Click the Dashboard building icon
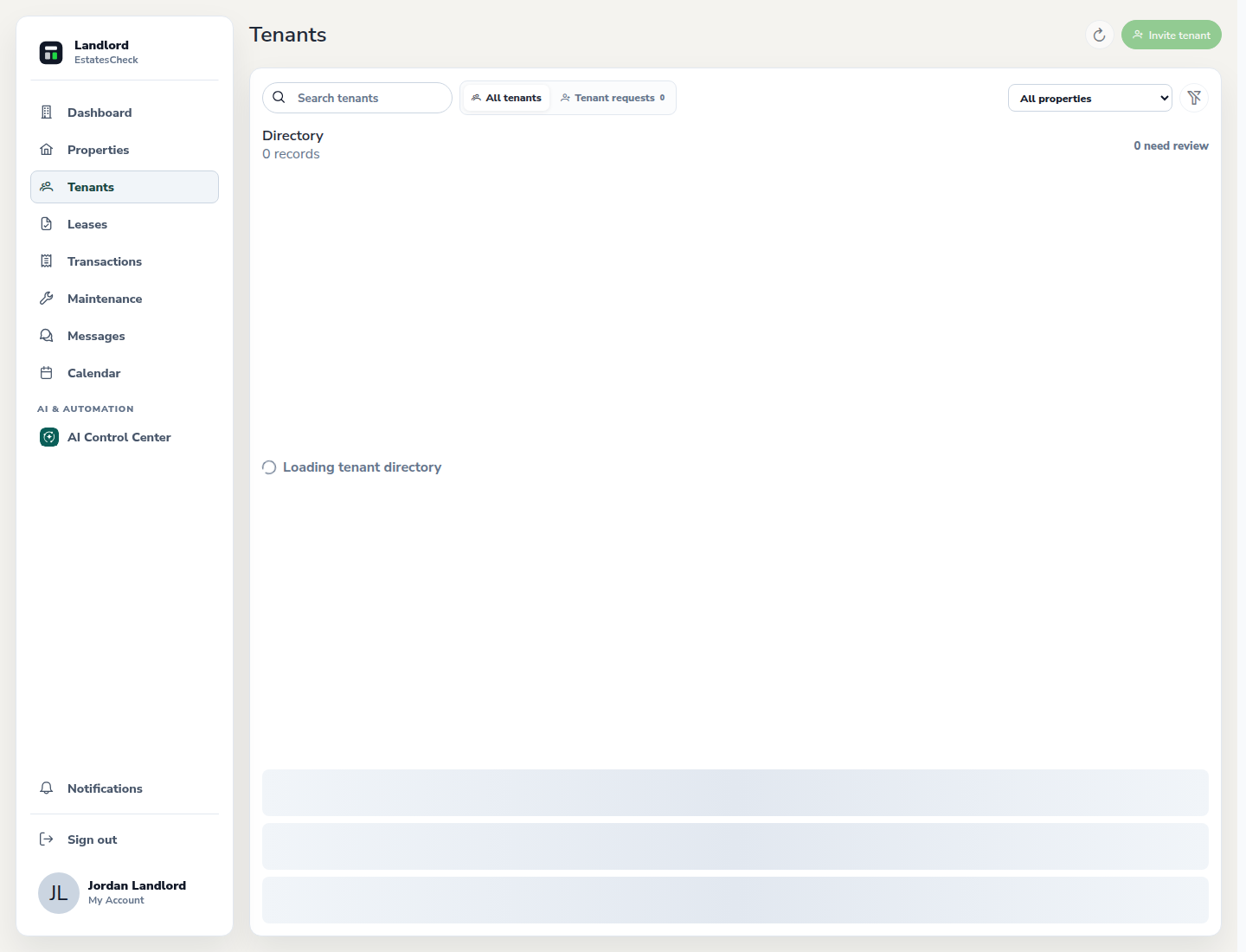 47,113
